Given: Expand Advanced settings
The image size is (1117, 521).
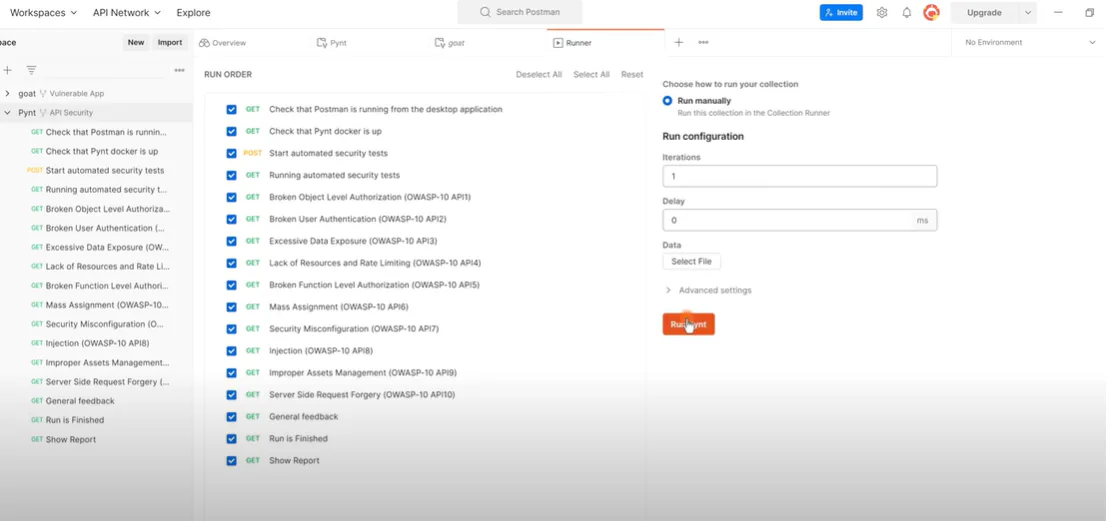Looking at the screenshot, I should point(708,290).
